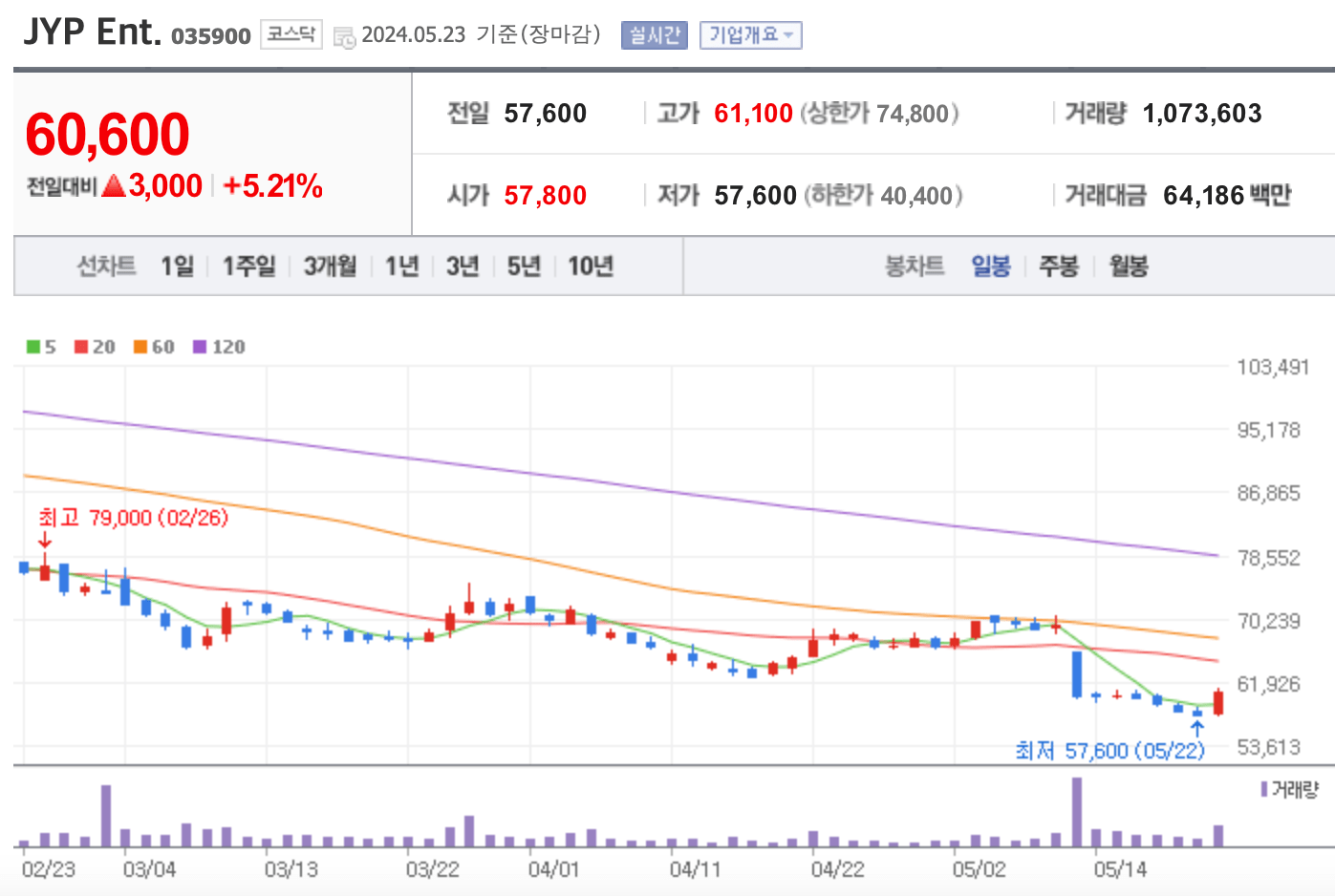Select the 10년 line chart tab
This screenshot has width=1335, height=896.
tap(591, 266)
